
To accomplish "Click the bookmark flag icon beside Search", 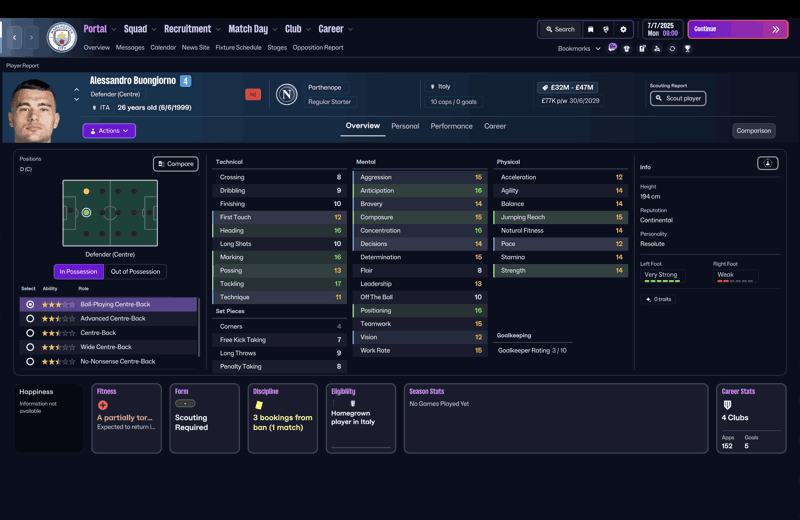I will 590,30.
